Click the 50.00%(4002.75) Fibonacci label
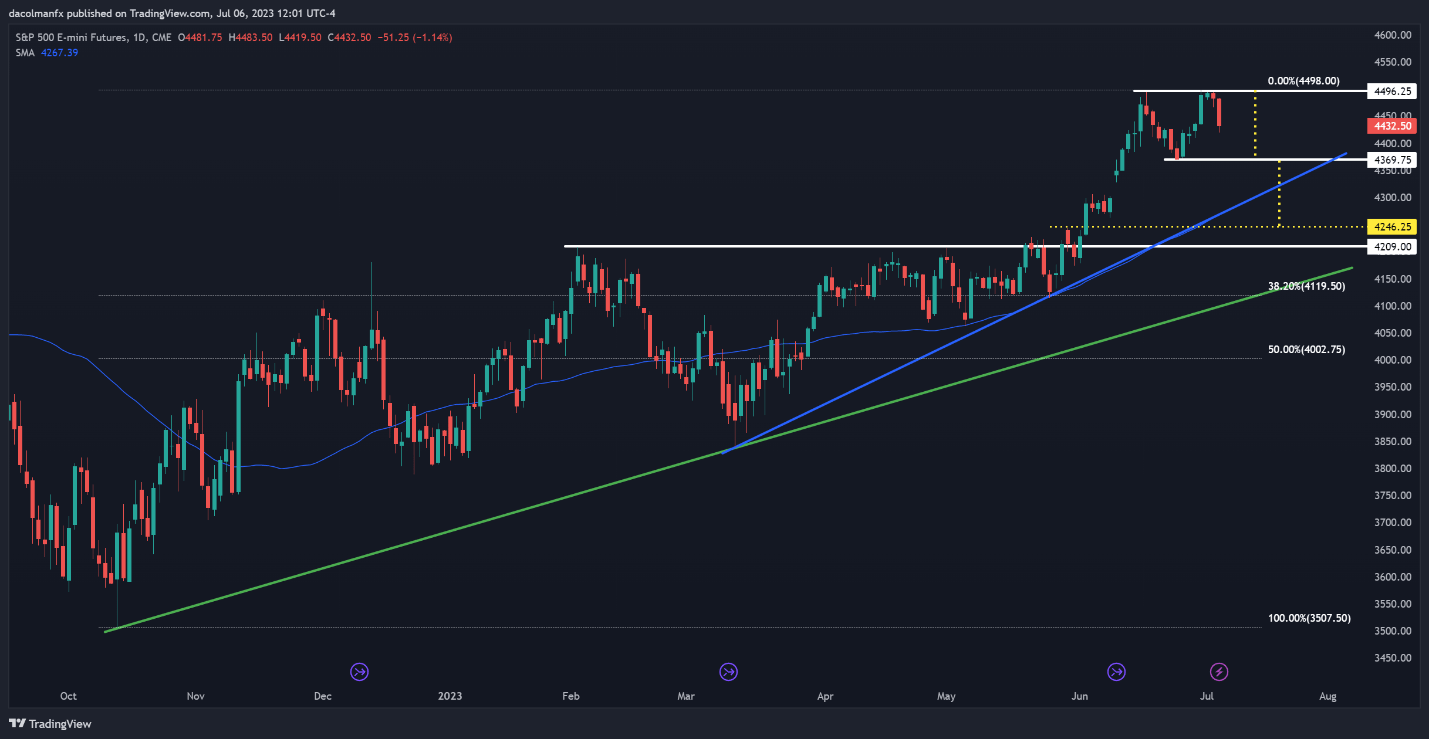1429x739 pixels. click(1306, 349)
